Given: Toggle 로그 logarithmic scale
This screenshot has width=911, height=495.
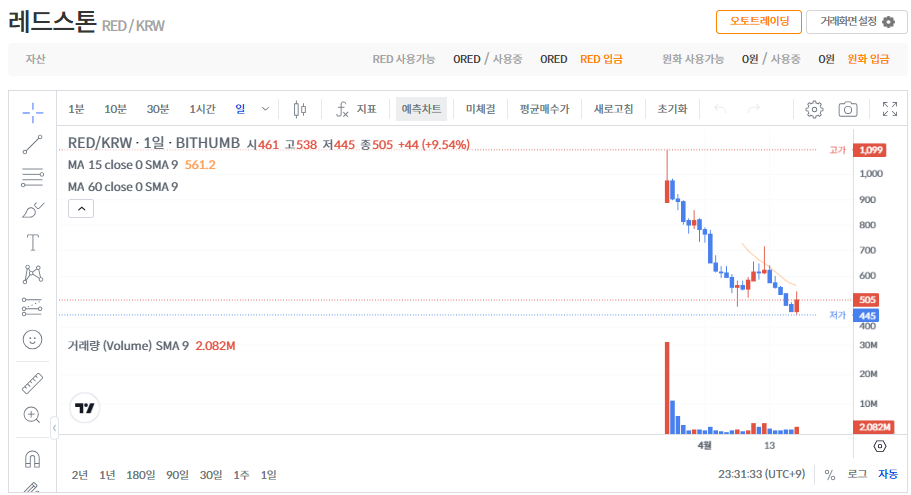Looking at the screenshot, I should point(857,475).
